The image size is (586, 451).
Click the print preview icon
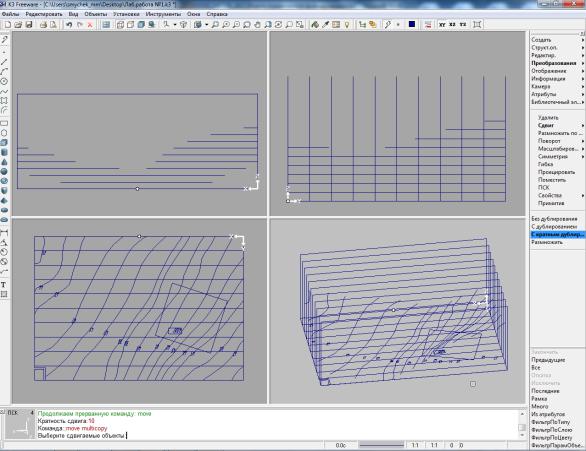tap(54, 25)
